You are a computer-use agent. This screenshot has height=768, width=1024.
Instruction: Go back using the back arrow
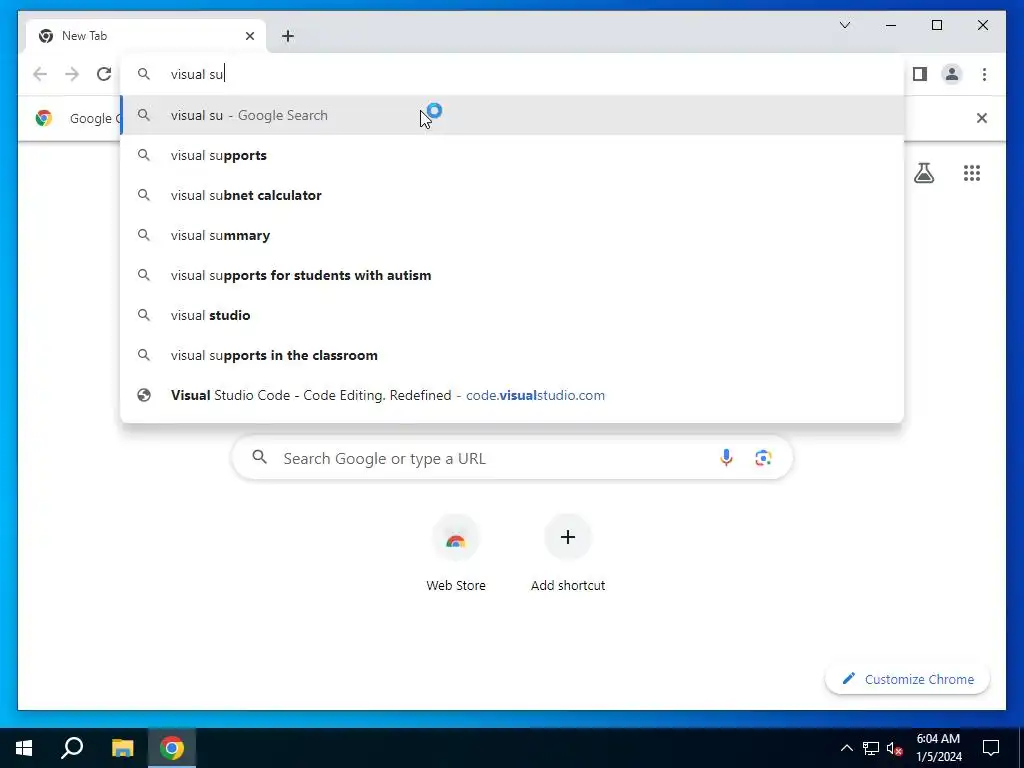pos(40,74)
